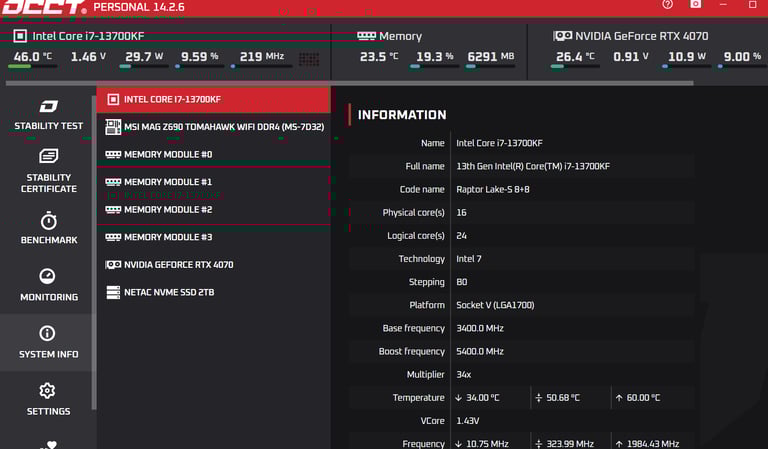Select Netac NVMe SSD 2TB entry
Image resolution: width=768 pixels, height=449 pixels.
214,292
